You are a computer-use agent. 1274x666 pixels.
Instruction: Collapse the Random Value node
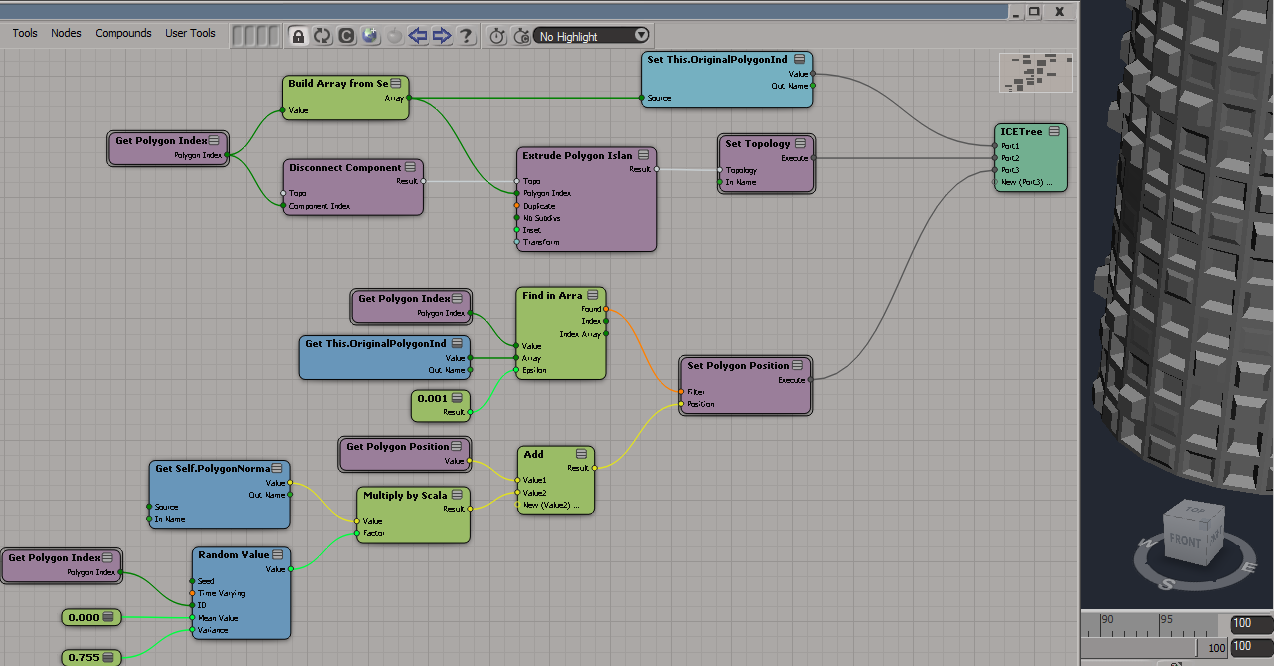(278, 554)
